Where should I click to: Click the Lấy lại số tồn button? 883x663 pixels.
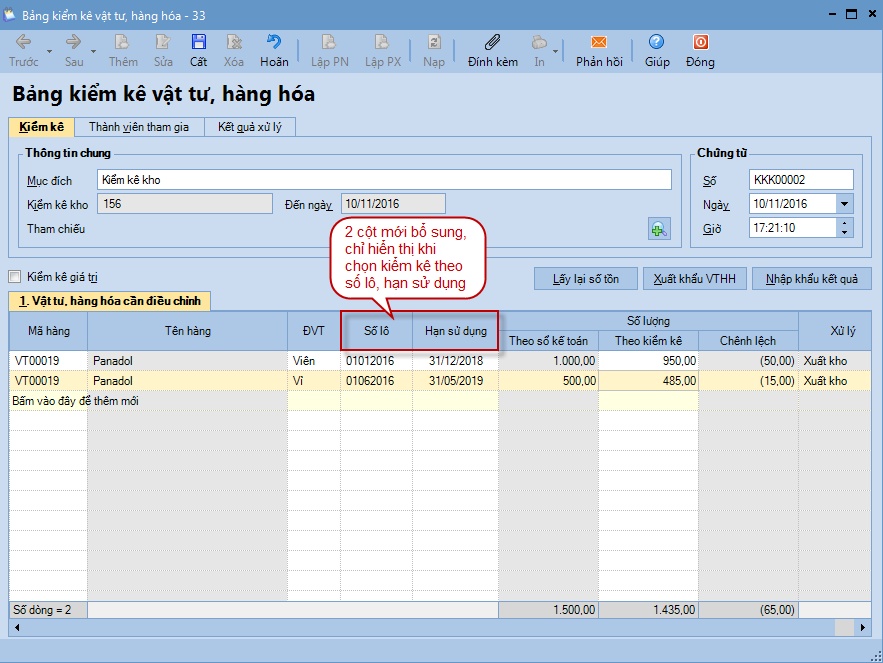click(x=586, y=279)
